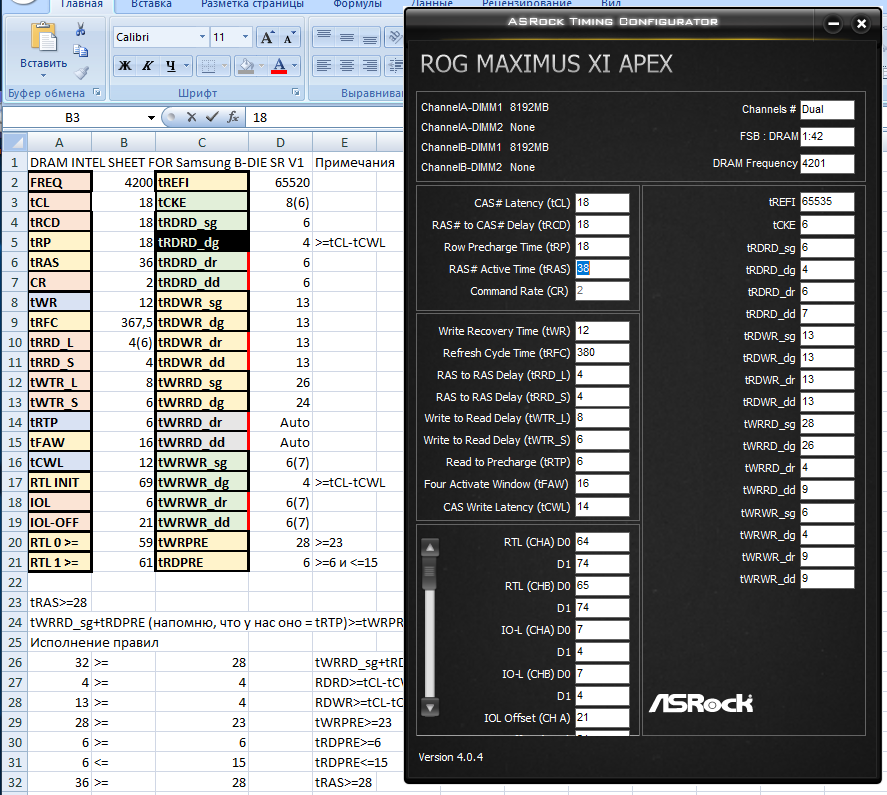The image size is (887, 795).
Task: Expand the font color dropdown arrow
Action: pyautogui.click(x=294, y=66)
